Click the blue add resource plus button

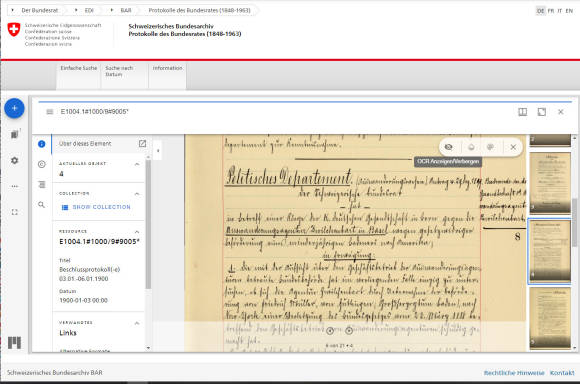pyautogui.click(x=14, y=108)
